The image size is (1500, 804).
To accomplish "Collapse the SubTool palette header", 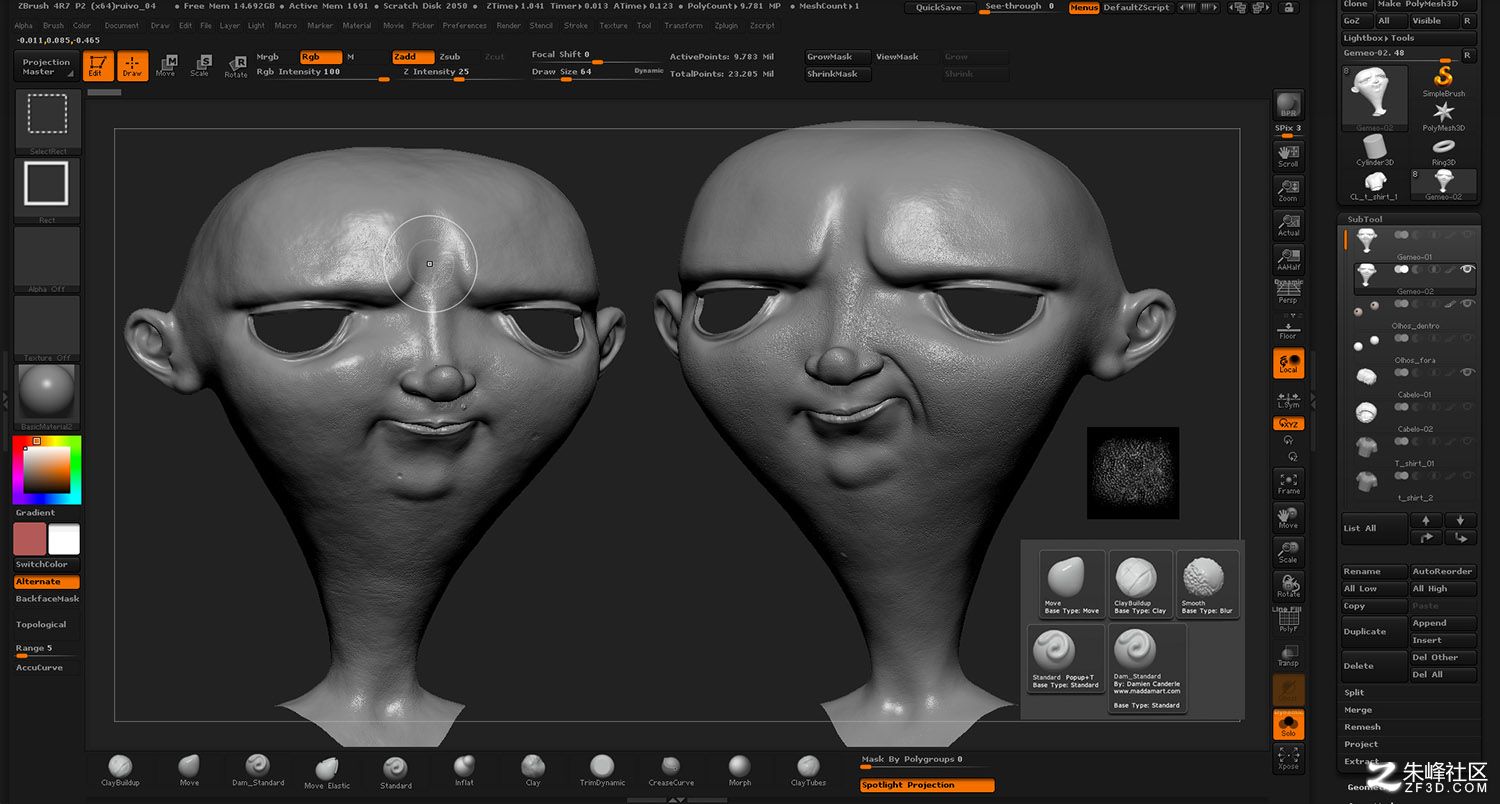I will click(x=1365, y=219).
